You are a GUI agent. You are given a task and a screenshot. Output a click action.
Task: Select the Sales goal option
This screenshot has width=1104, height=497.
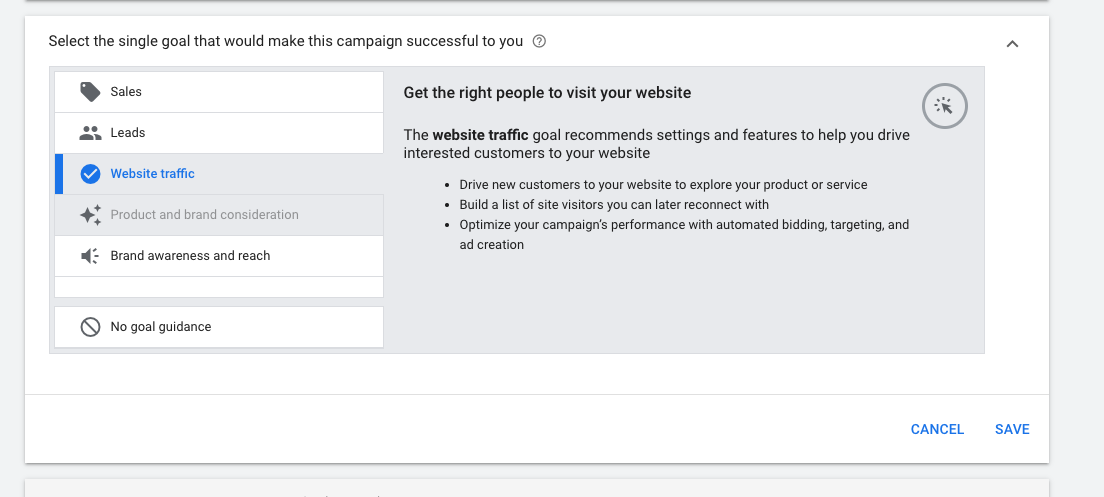pos(126,92)
